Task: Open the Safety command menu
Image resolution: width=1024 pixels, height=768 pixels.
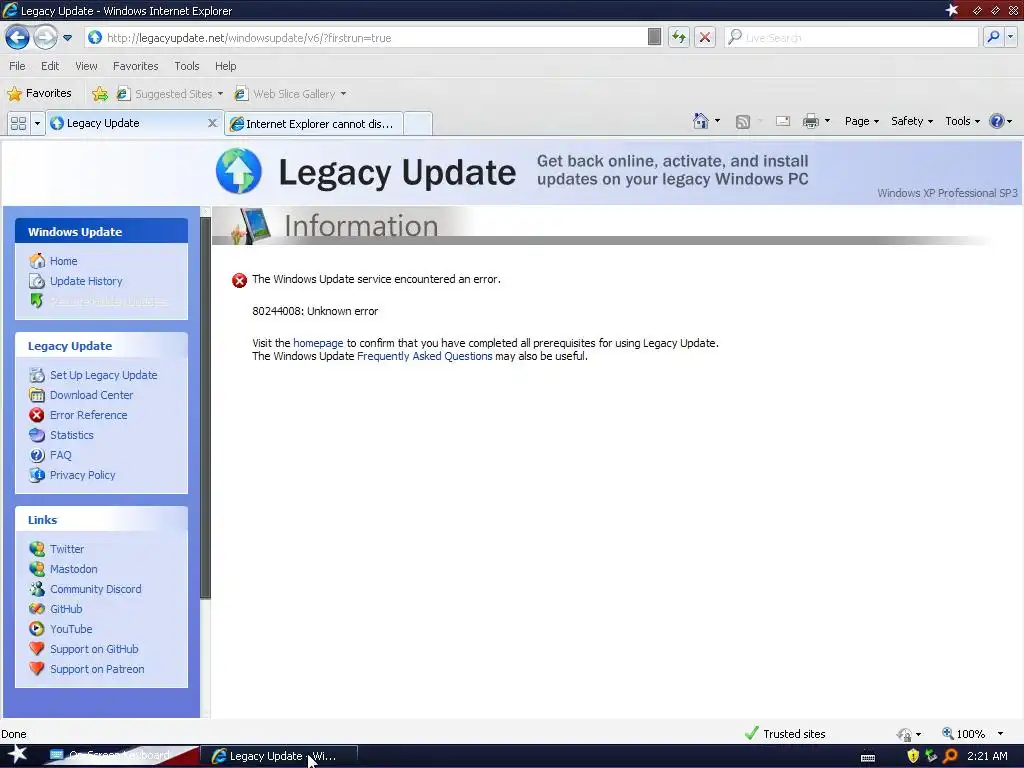Action: (912, 121)
